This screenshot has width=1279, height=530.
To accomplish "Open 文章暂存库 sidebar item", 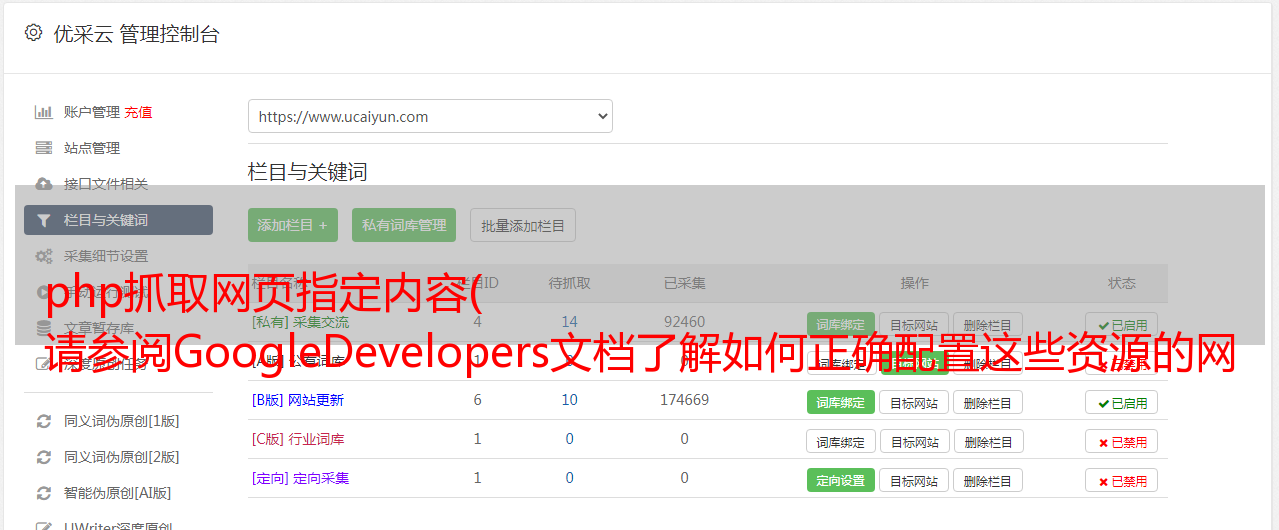I will 99,328.
